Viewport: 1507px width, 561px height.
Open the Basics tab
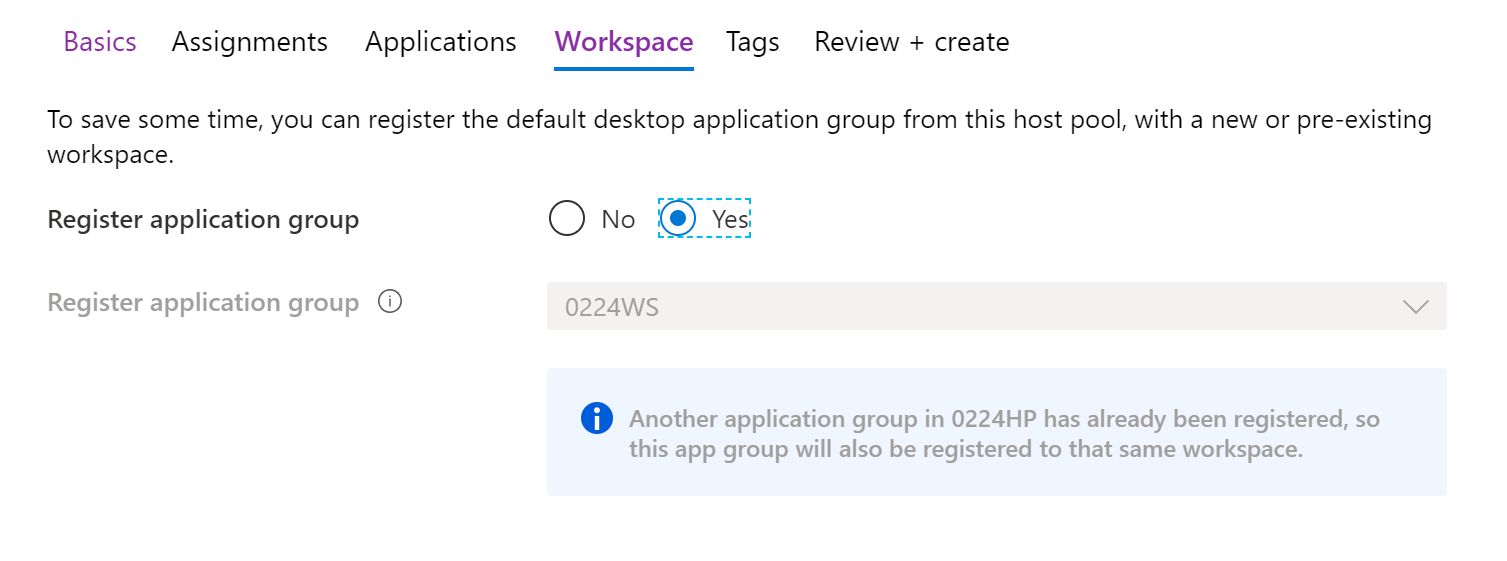(x=100, y=42)
